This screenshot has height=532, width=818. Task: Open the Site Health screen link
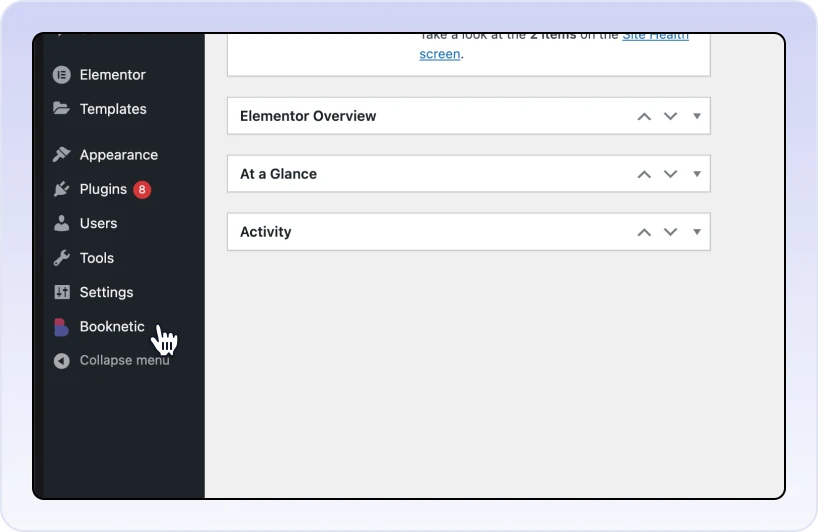coord(440,54)
